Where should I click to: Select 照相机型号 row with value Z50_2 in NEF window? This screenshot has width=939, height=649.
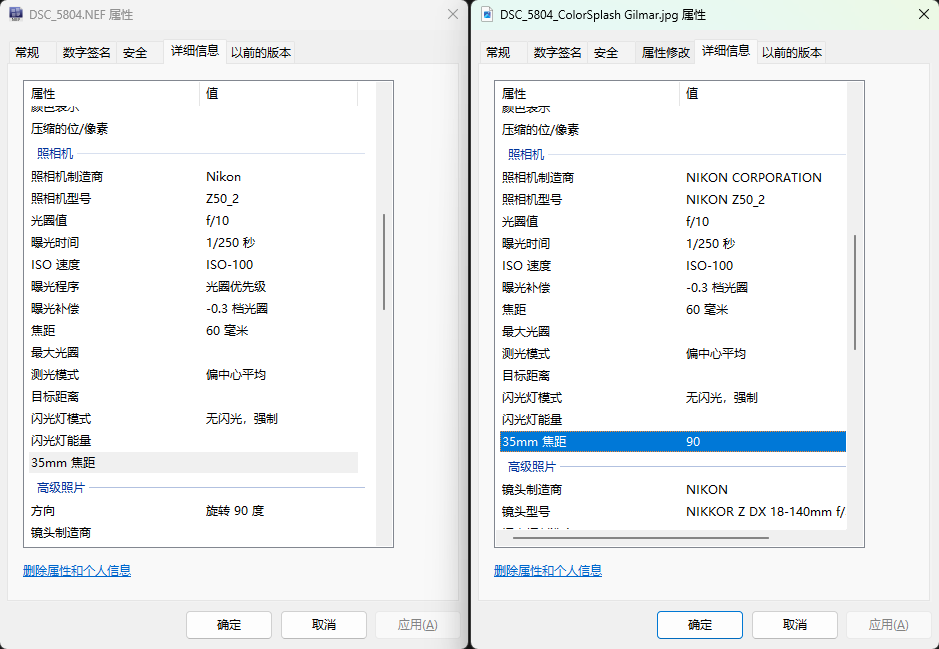193,199
